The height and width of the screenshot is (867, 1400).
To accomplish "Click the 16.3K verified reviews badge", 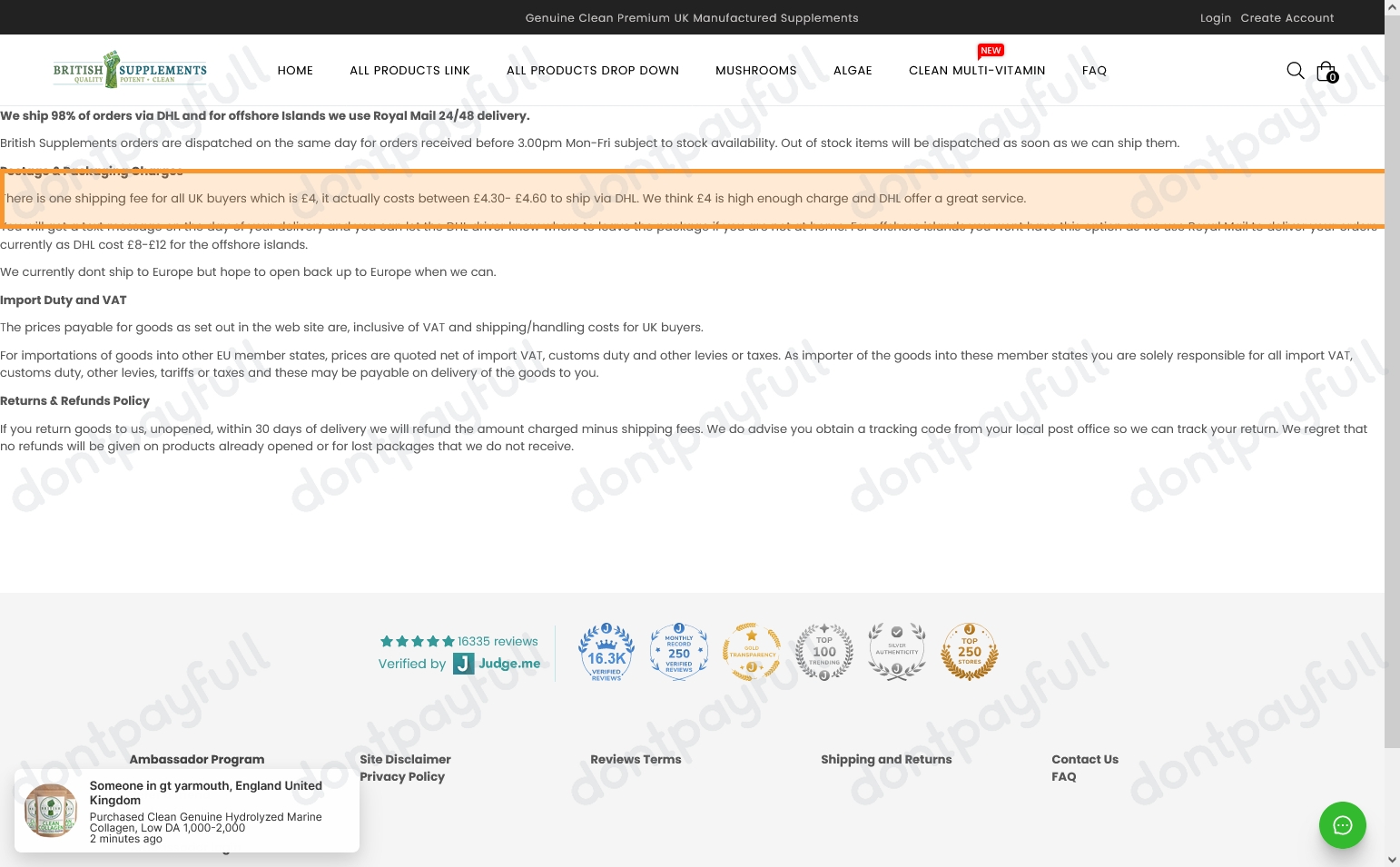I will point(606,652).
